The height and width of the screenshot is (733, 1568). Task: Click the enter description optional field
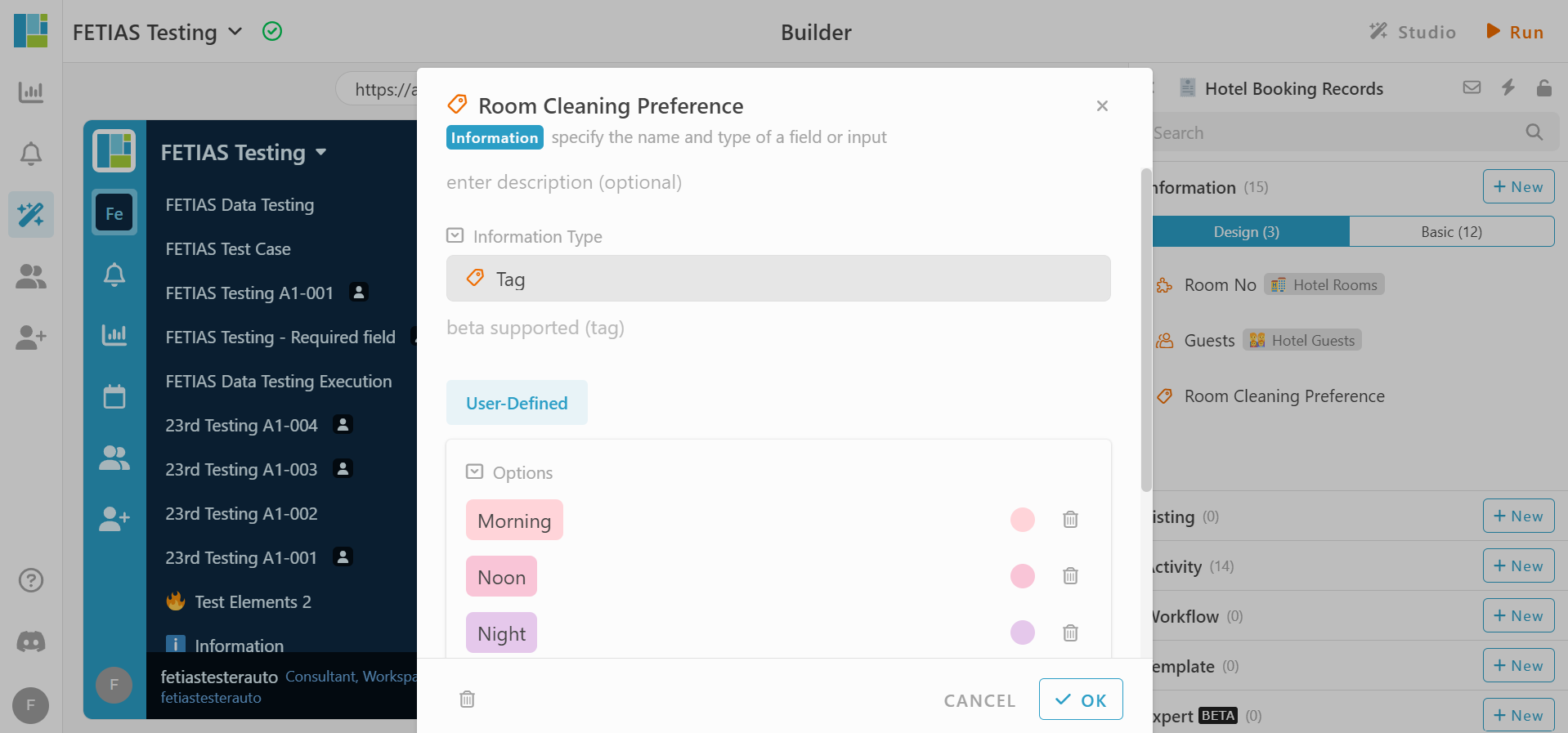click(564, 182)
